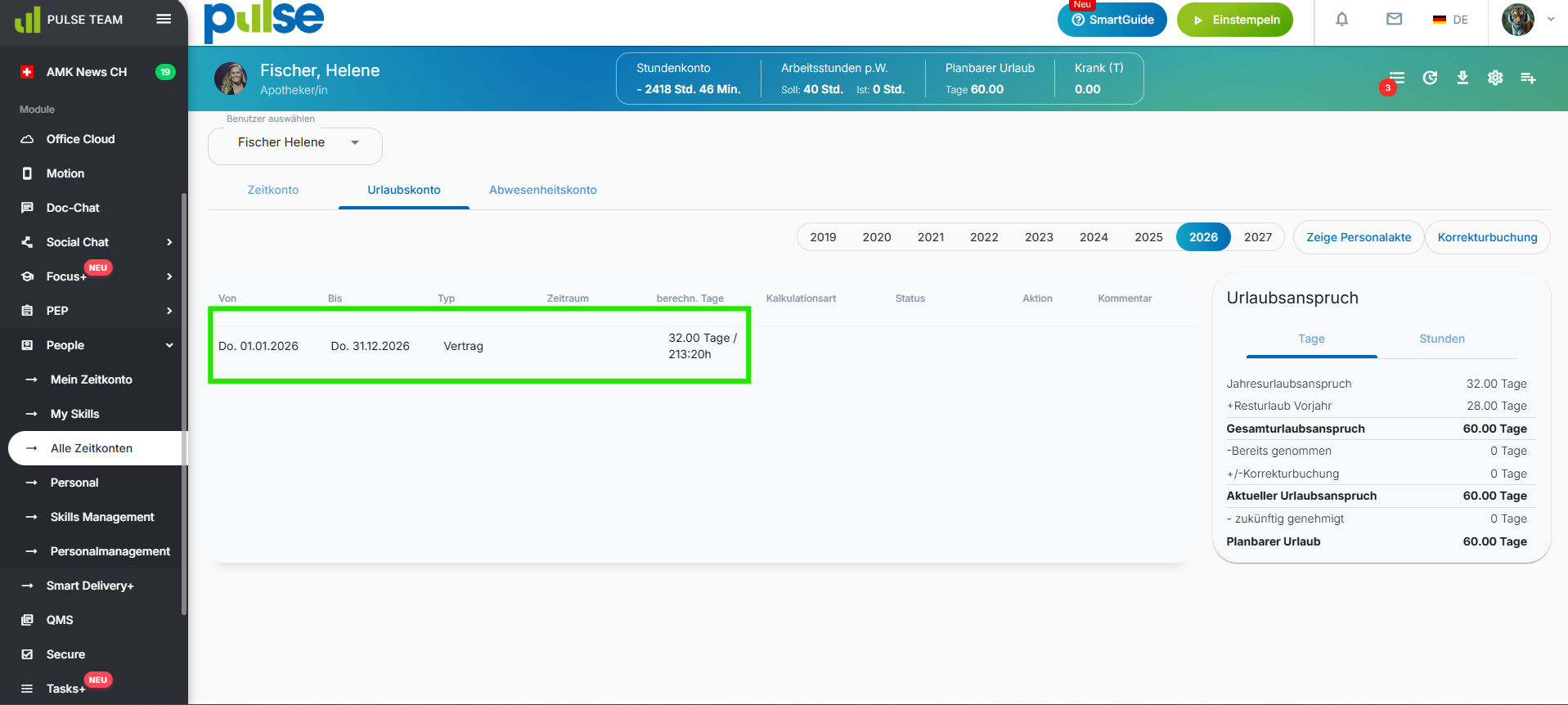The image size is (1568, 705).
Task: Select year 2022
Action: coord(984,237)
